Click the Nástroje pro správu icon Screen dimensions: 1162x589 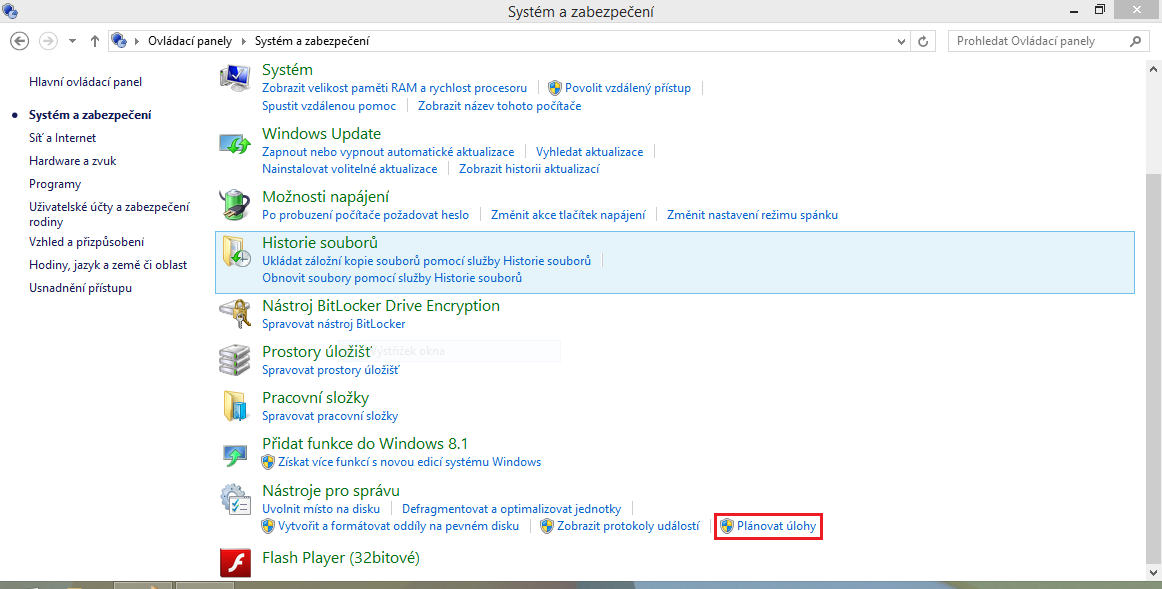(234, 499)
